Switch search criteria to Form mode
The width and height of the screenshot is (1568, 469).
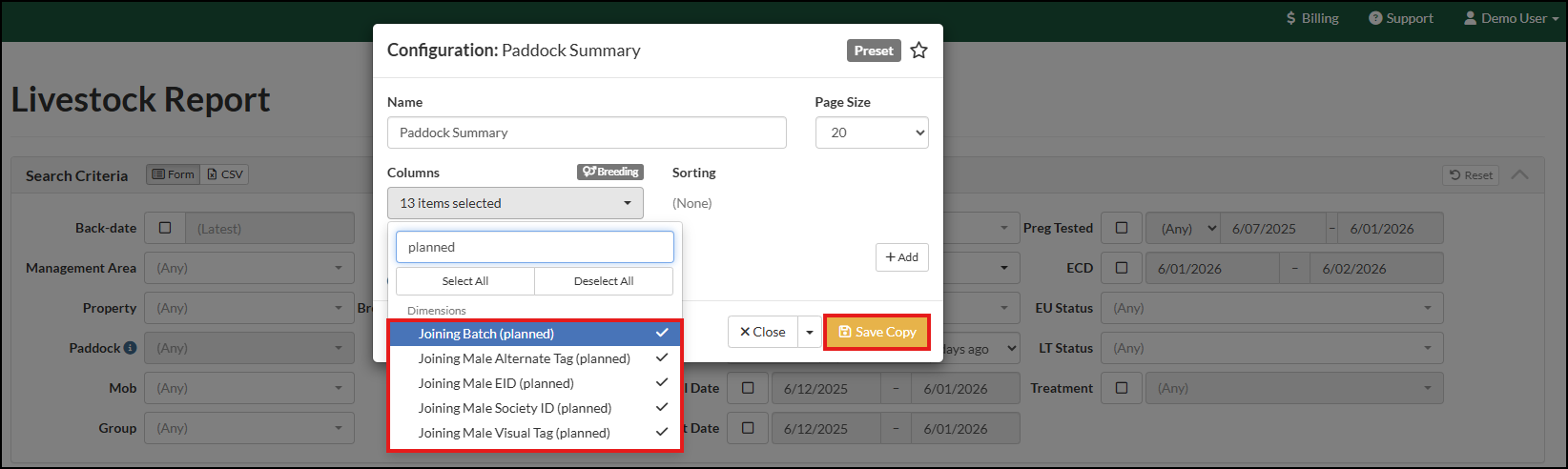pos(173,174)
